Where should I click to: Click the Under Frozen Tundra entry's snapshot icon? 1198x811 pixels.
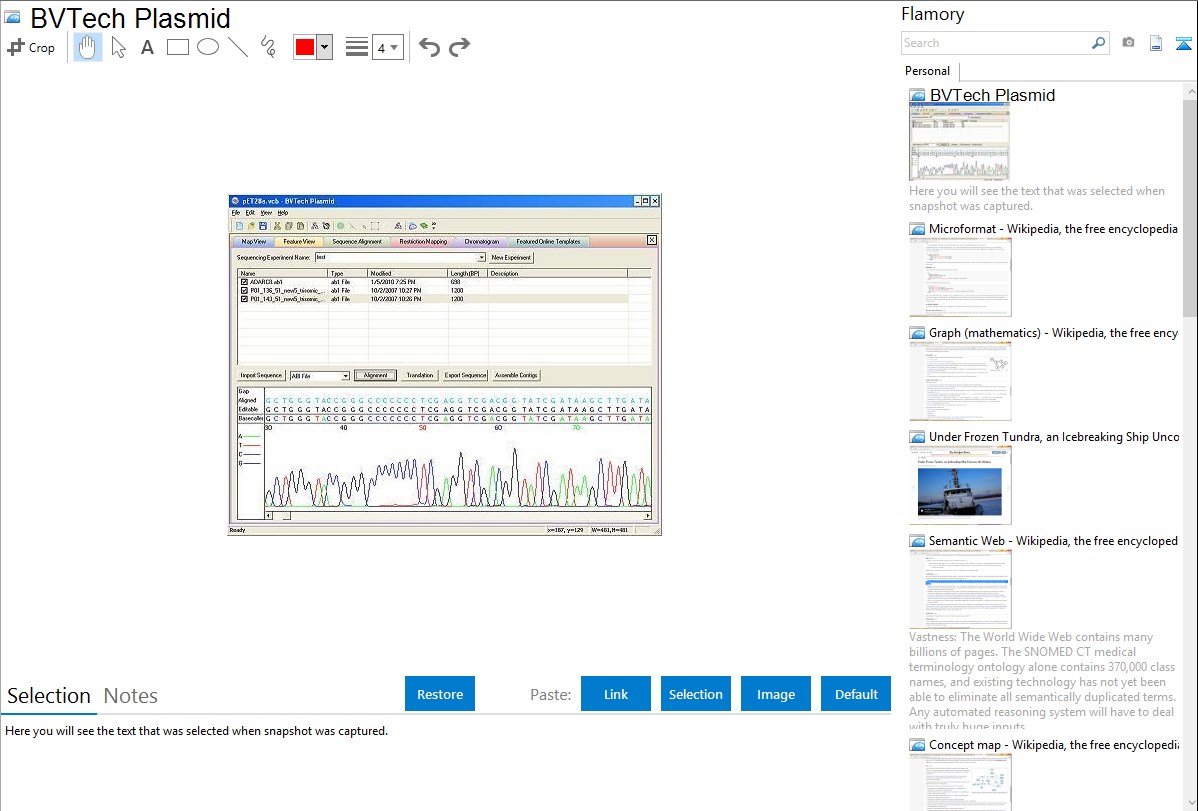click(x=918, y=436)
